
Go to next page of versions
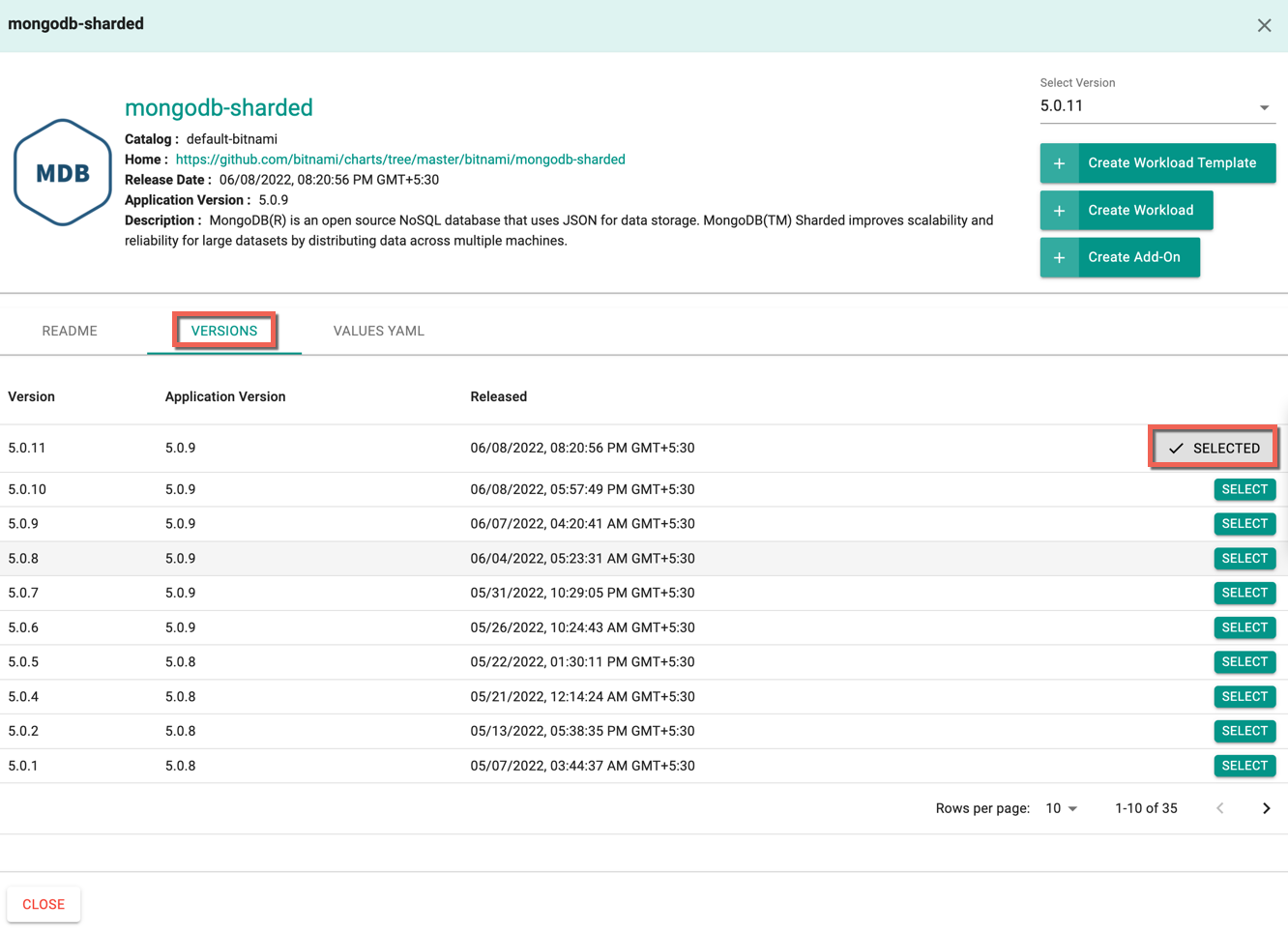[x=1266, y=808]
